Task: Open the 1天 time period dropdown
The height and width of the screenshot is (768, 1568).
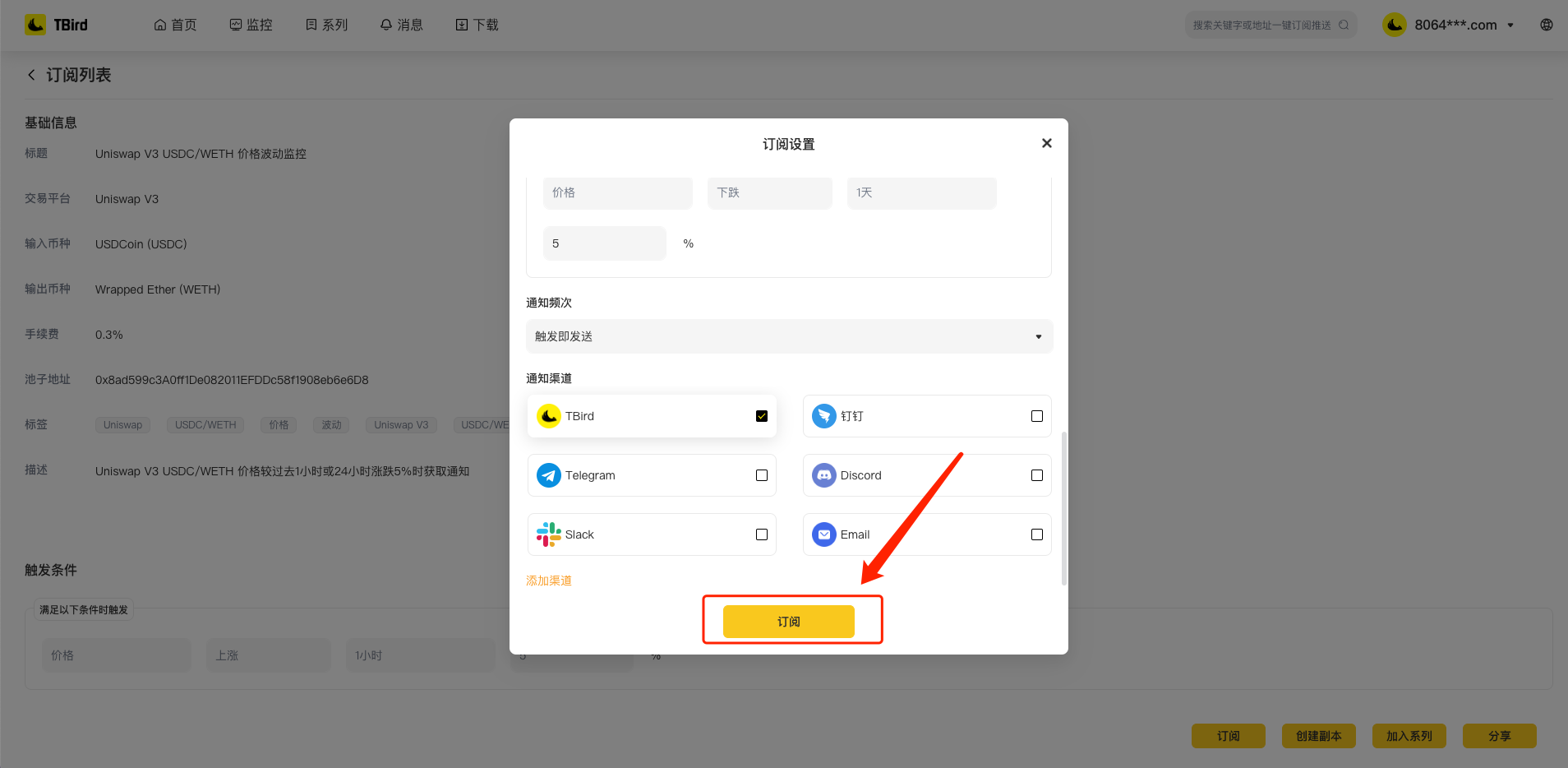Action: tap(920, 192)
